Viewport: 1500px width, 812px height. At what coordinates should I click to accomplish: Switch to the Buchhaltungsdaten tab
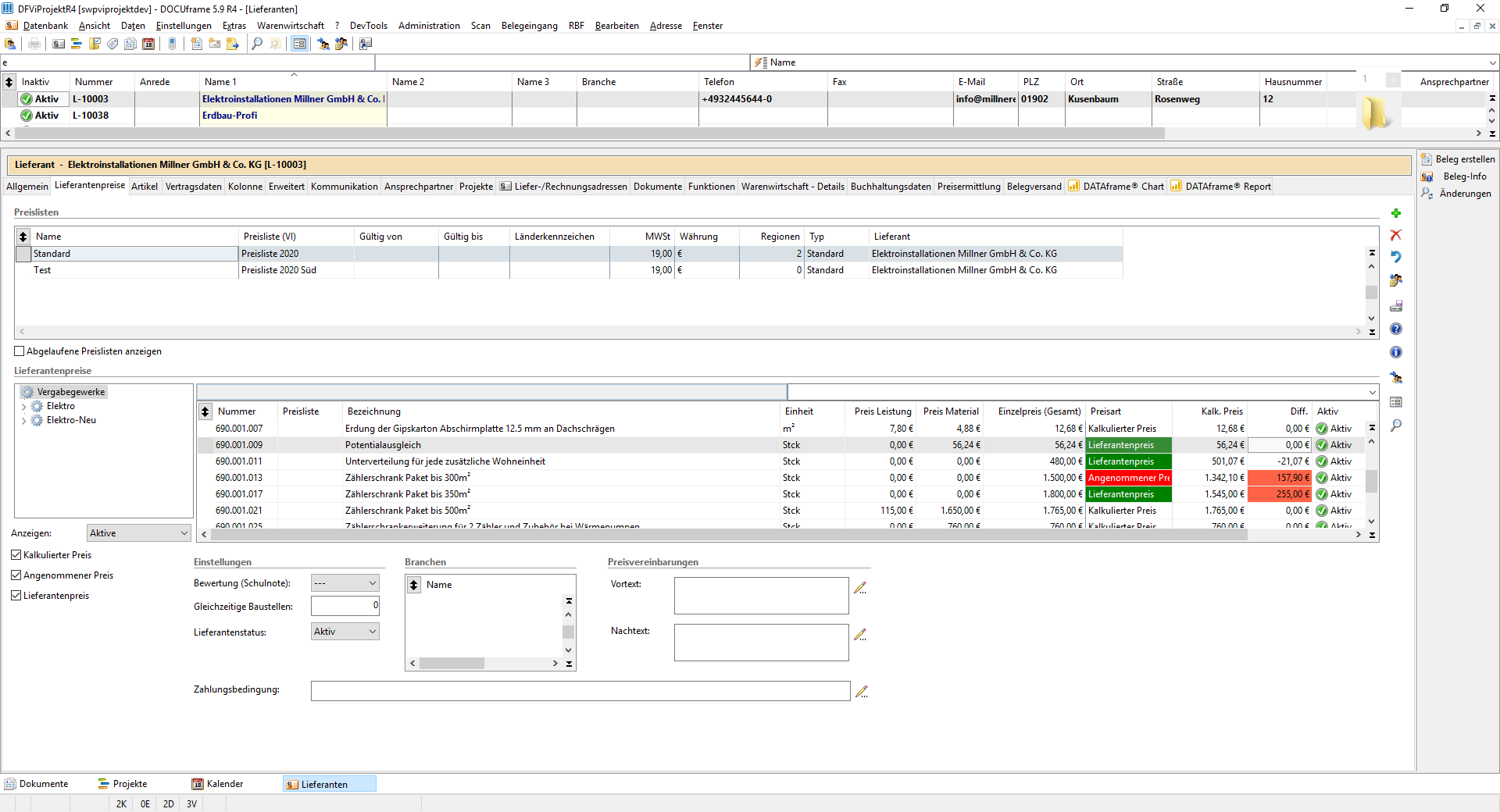[x=891, y=187]
